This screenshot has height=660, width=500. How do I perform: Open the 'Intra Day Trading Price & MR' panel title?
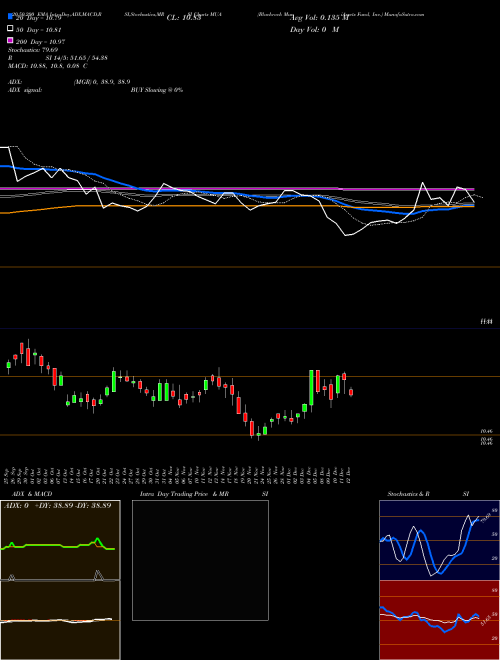[184, 494]
